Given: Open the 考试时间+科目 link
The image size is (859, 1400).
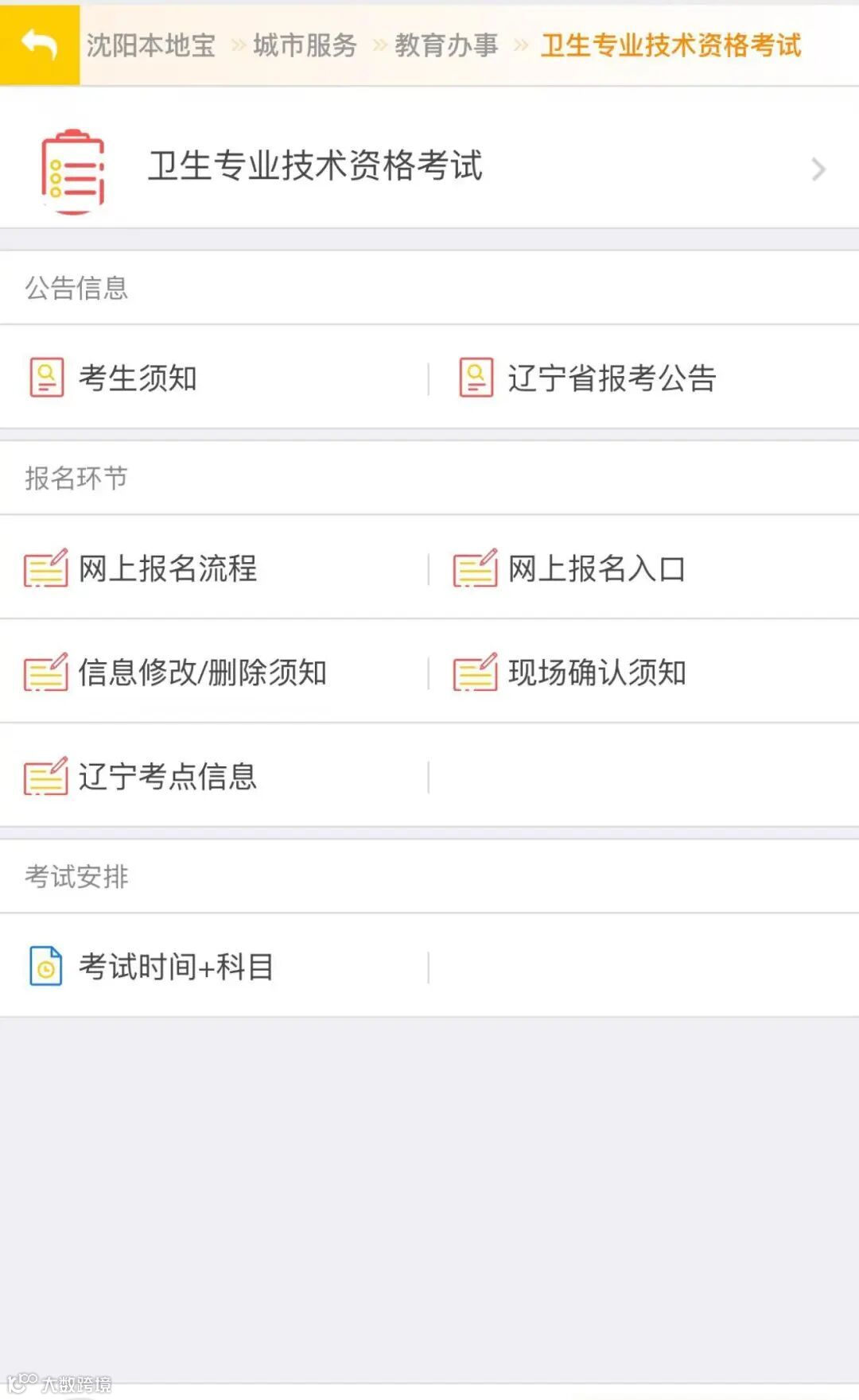Looking at the screenshot, I should click(176, 967).
